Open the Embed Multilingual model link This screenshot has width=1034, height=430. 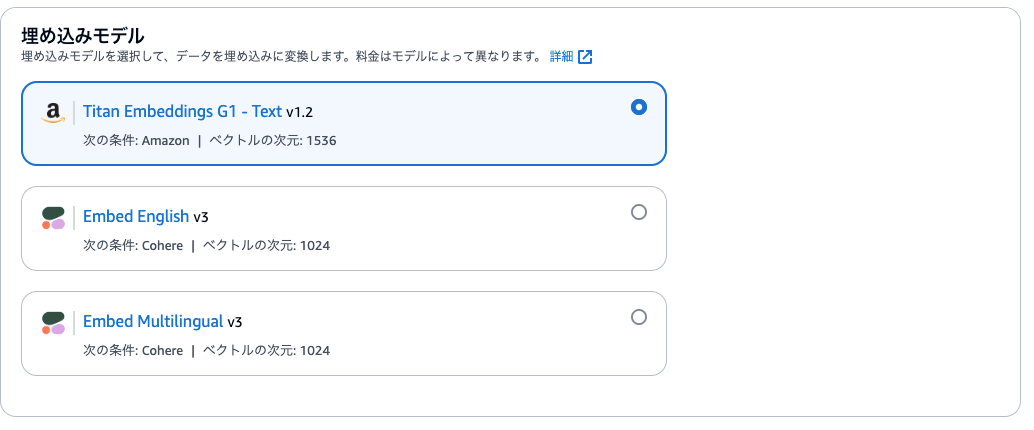pos(153,322)
